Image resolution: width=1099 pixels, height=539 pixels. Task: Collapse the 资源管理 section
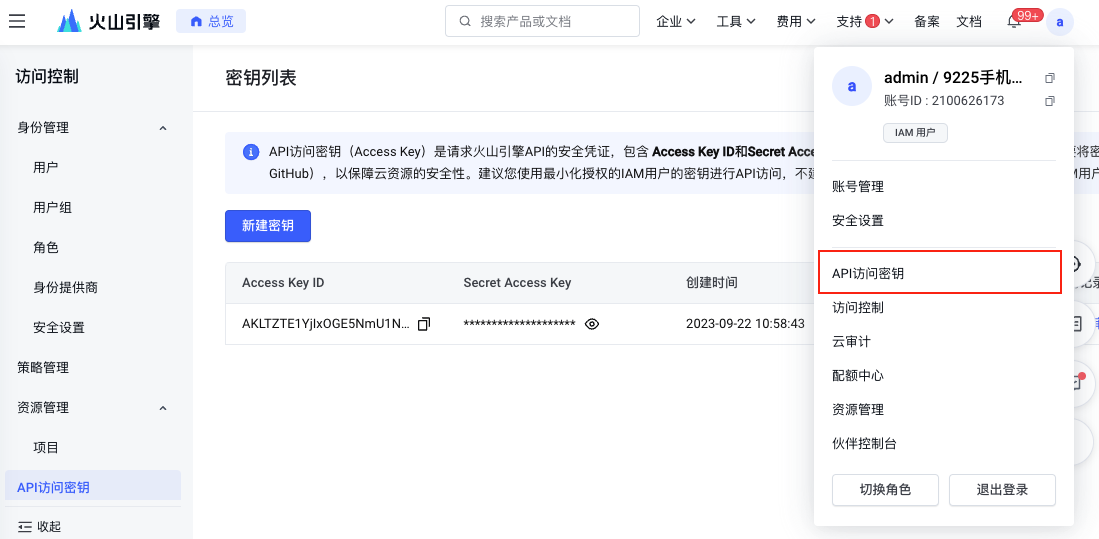(163, 408)
